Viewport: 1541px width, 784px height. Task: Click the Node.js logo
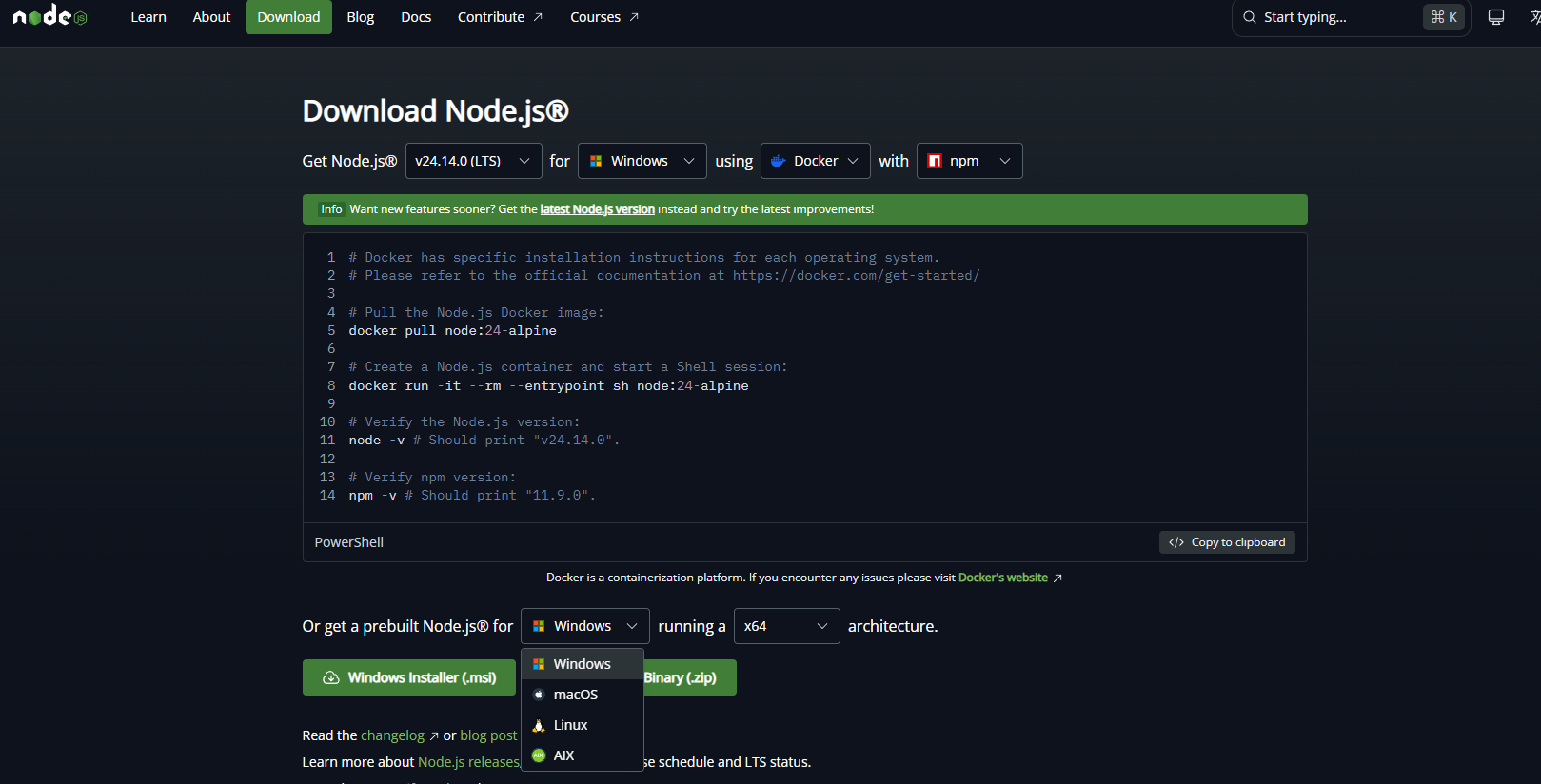point(50,16)
